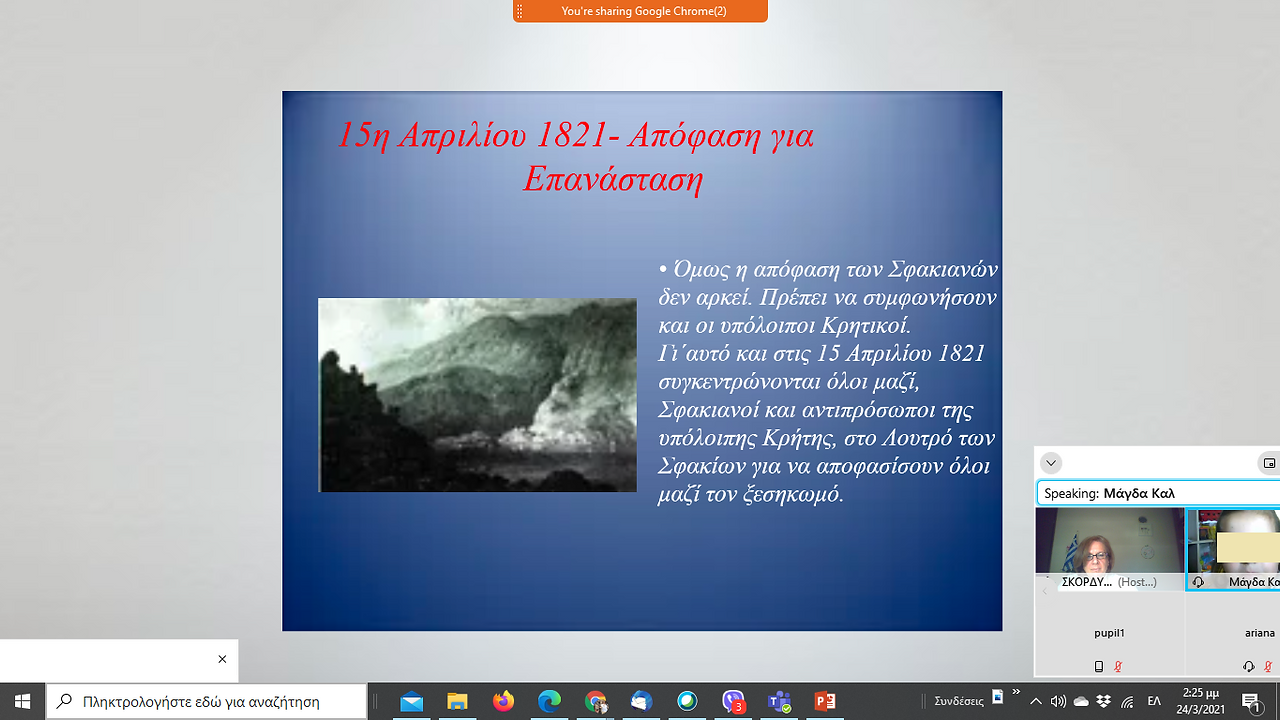Open Microsoft Edge on the taskbar
The width and height of the screenshot is (1280, 720).
549,701
